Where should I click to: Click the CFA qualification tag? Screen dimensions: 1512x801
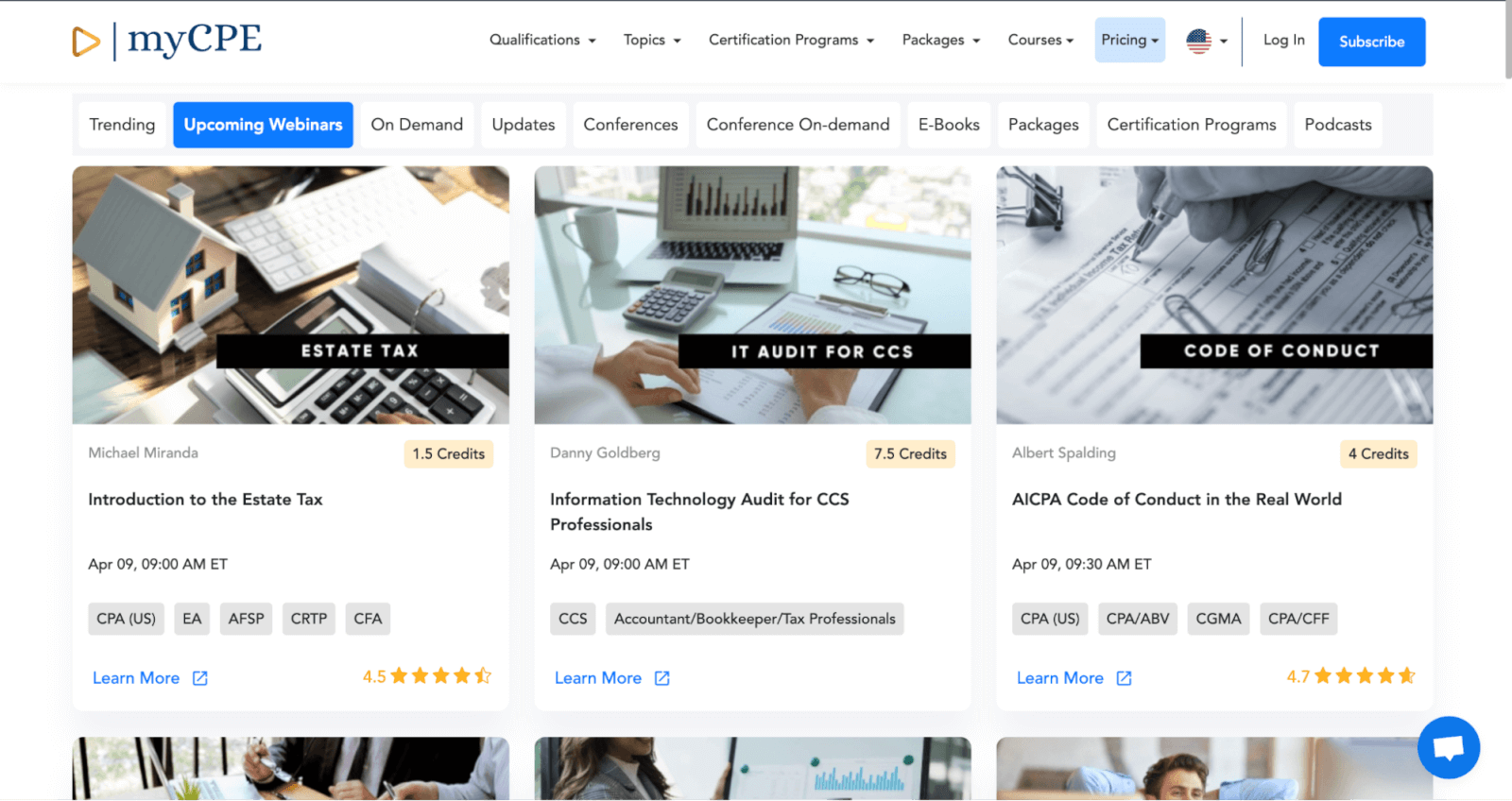pyautogui.click(x=368, y=619)
